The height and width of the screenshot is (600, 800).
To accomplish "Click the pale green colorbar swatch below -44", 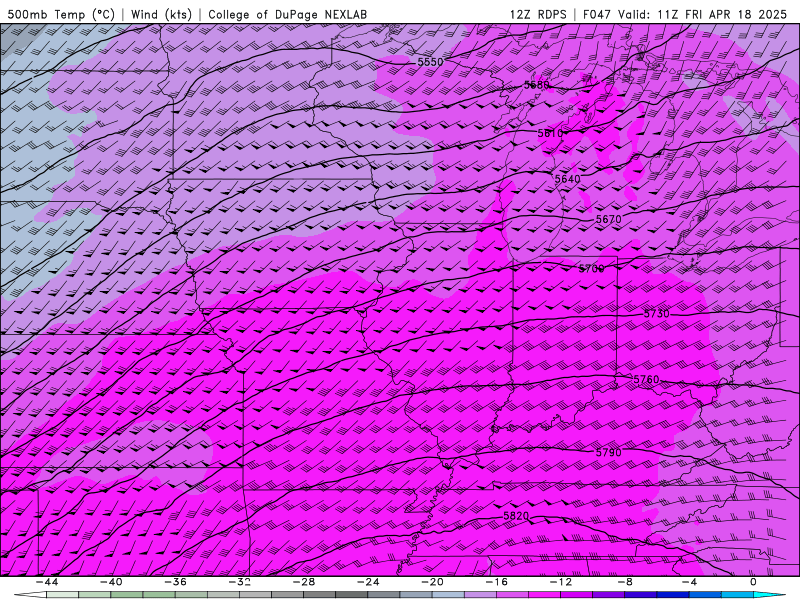I will coord(62,595).
